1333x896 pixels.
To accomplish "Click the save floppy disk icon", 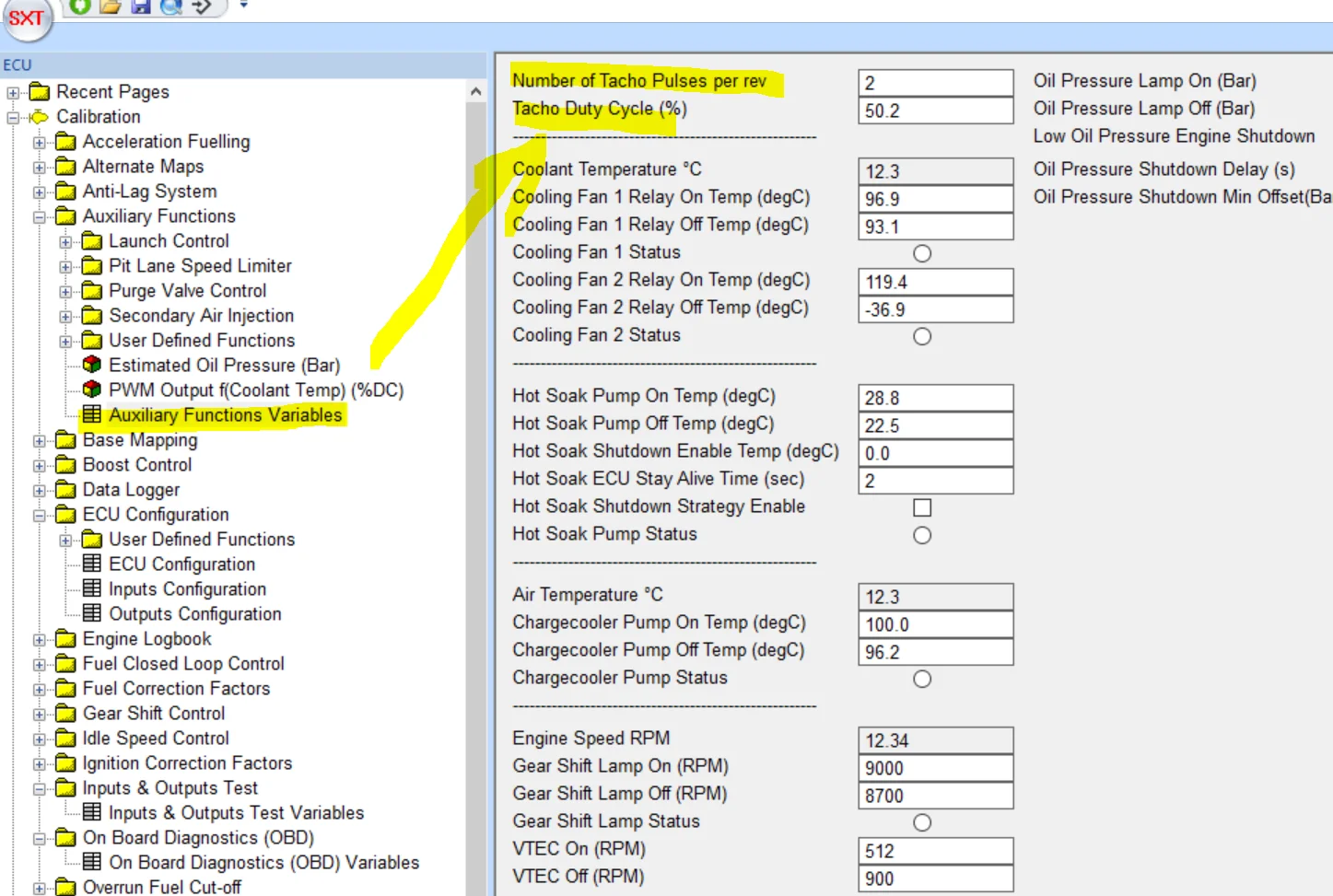I will pyautogui.click(x=140, y=6).
